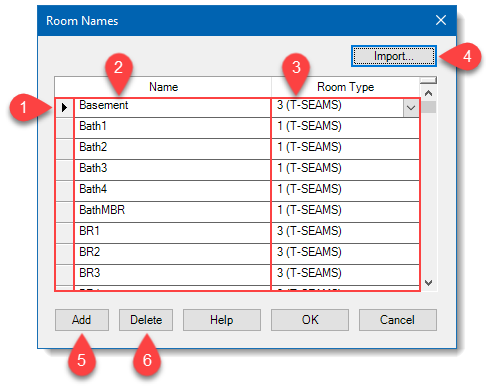Click the row header beside BR3
488x388 pixels.
point(64,275)
